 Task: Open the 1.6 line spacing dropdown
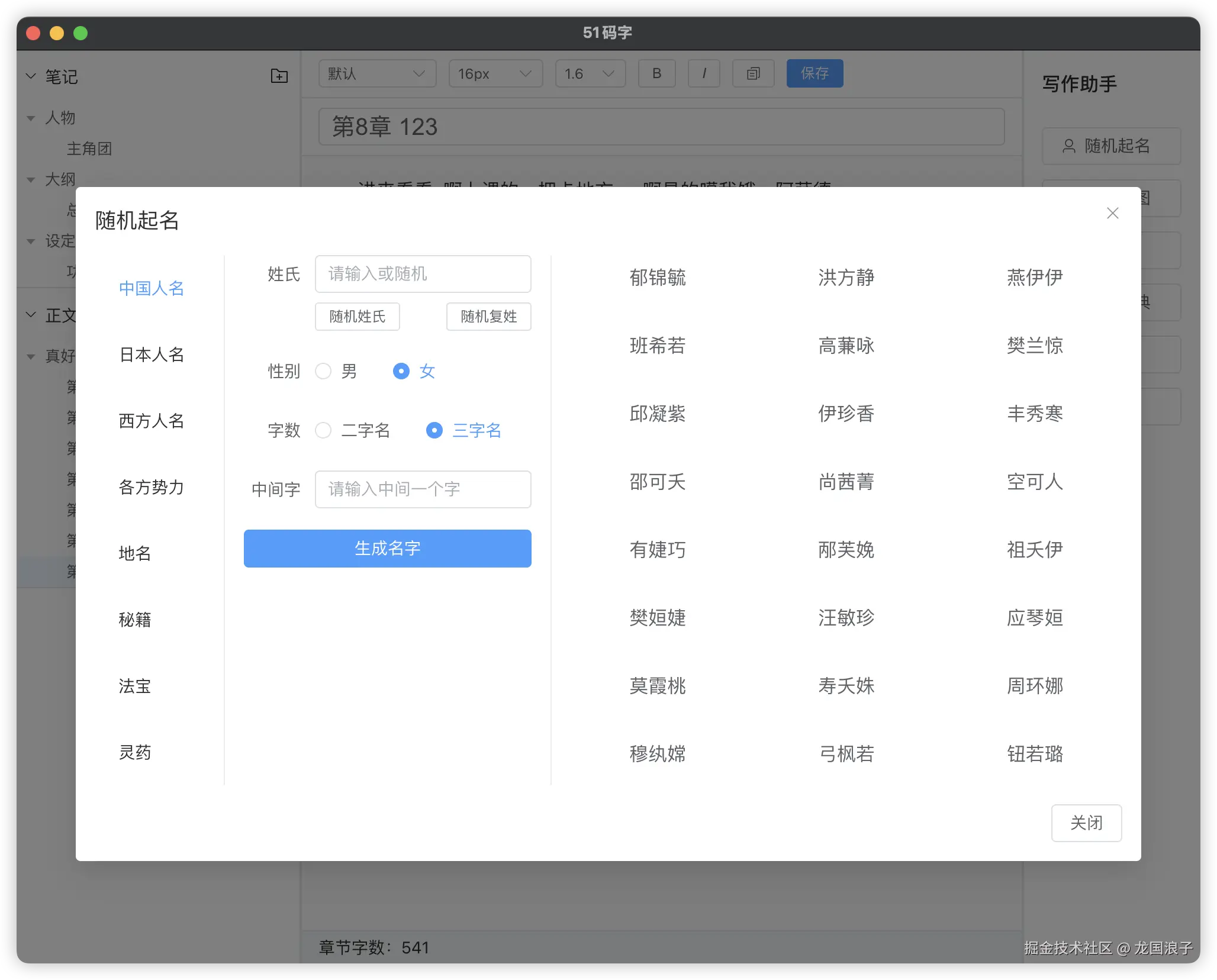(x=590, y=73)
